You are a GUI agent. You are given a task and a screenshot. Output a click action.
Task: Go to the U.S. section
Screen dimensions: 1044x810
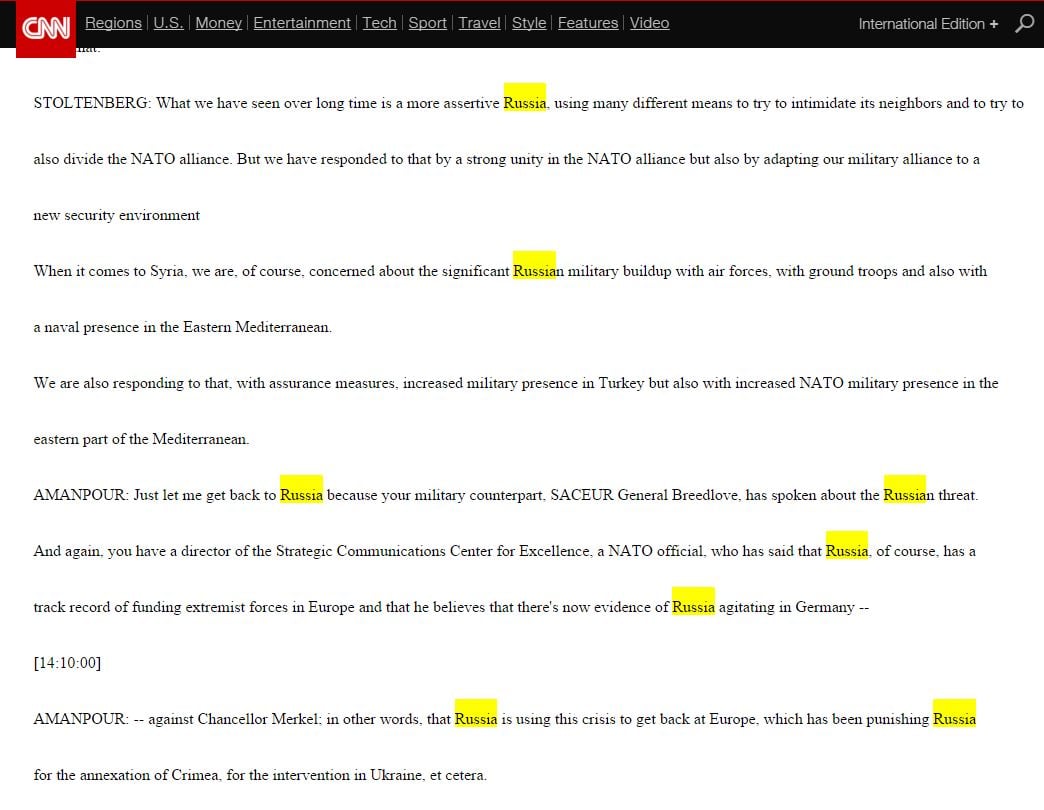(x=168, y=23)
